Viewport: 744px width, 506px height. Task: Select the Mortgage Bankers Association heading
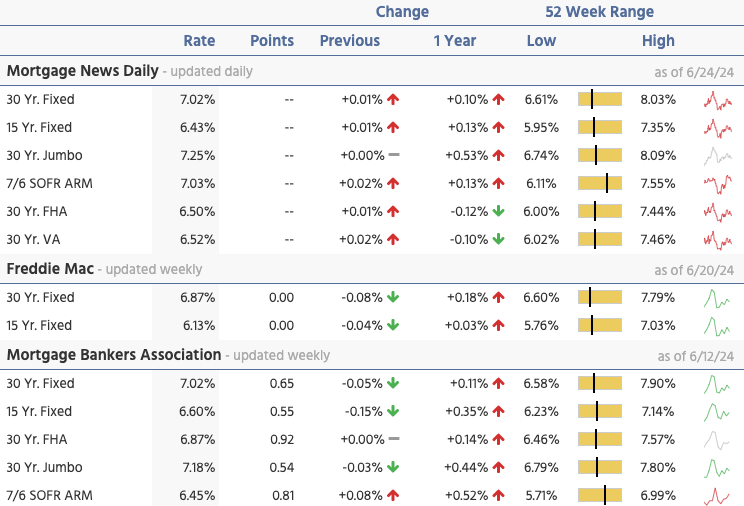[113, 355]
